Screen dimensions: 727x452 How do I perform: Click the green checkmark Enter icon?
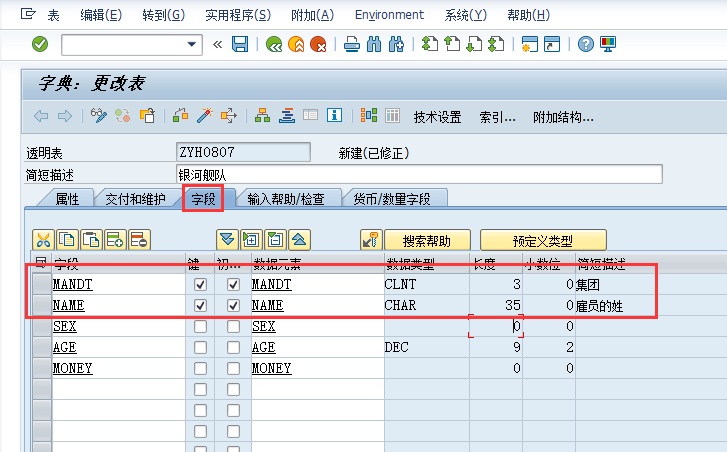40,45
